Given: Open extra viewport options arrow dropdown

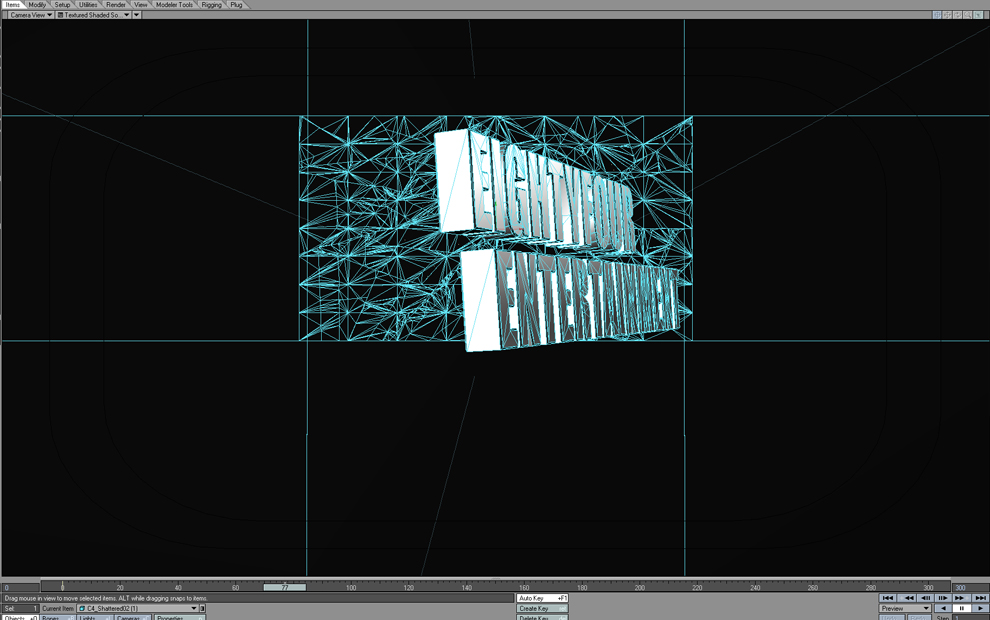Looking at the screenshot, I should (136, 15).
